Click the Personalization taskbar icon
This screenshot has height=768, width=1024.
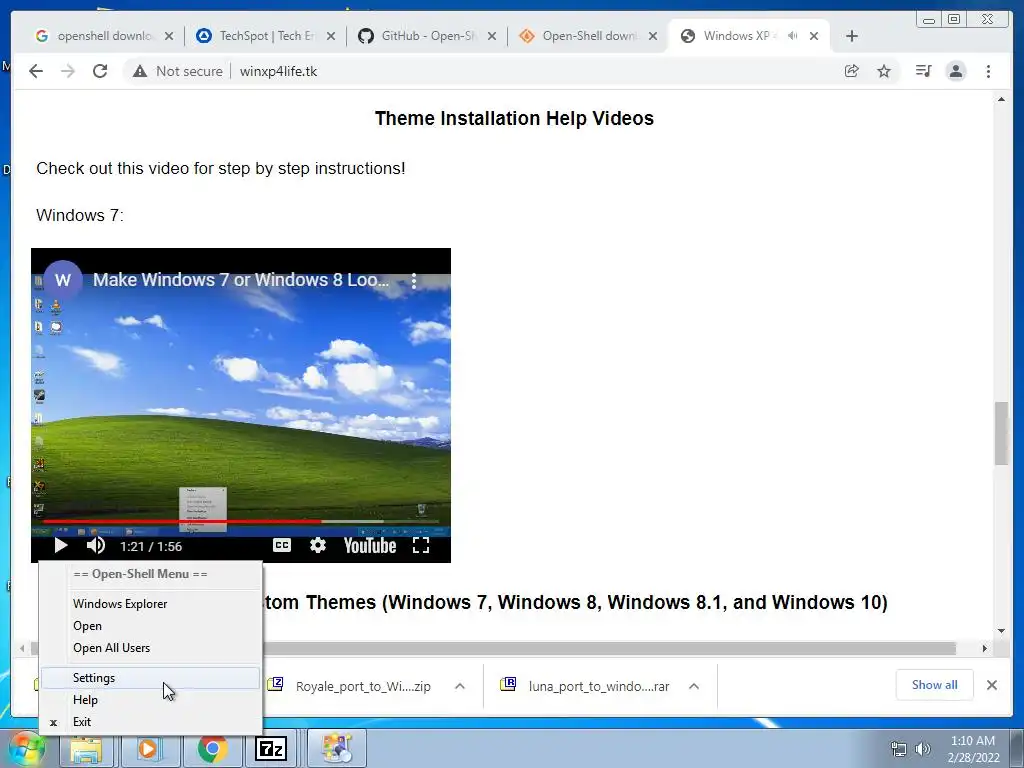[337, 748]
